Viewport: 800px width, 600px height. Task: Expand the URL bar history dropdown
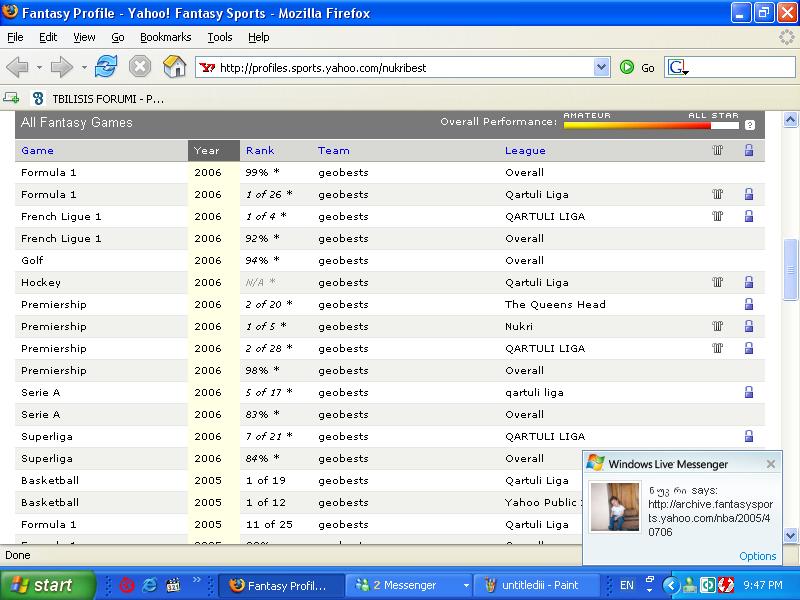(602, 67)
